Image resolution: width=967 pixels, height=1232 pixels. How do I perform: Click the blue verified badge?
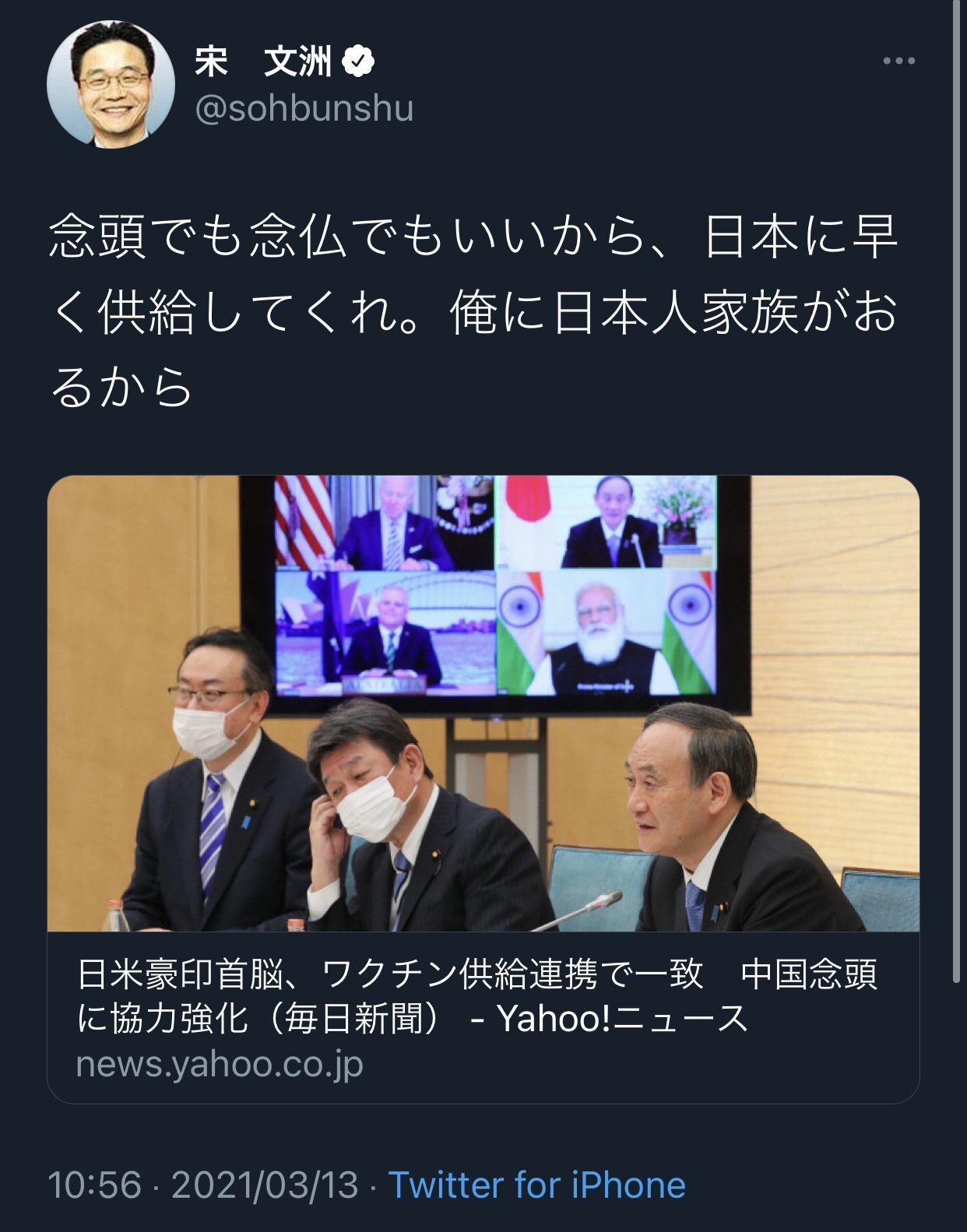click(358, 61)
